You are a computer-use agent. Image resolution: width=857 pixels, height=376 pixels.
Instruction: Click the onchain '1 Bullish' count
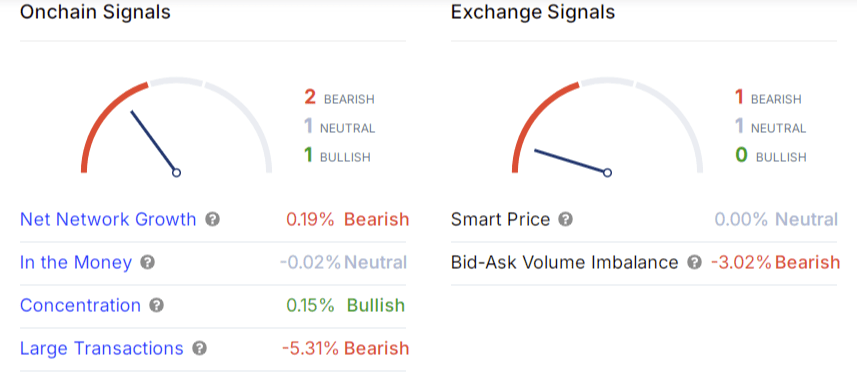point(337,156)
